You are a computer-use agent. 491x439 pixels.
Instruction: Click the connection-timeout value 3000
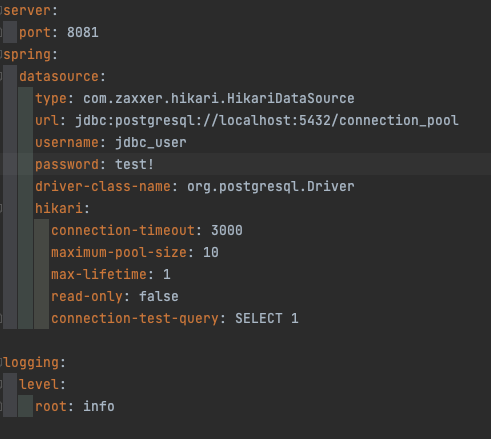(227, 231)
